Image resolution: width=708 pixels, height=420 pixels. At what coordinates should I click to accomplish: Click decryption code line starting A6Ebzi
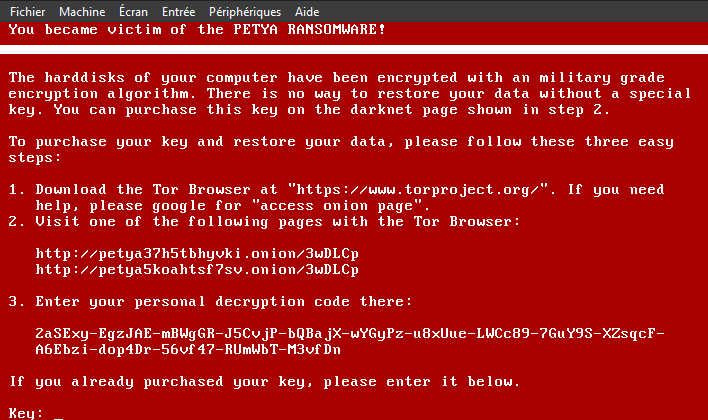pos(188,350)
